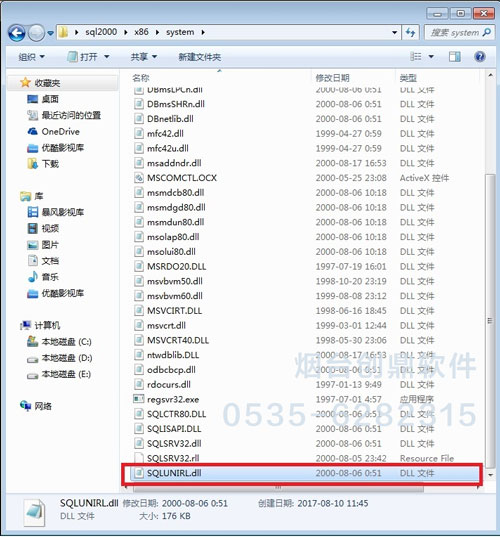500x537 pixels.
Task: Click the 收藏夹 favorites star
Action: 25,83
